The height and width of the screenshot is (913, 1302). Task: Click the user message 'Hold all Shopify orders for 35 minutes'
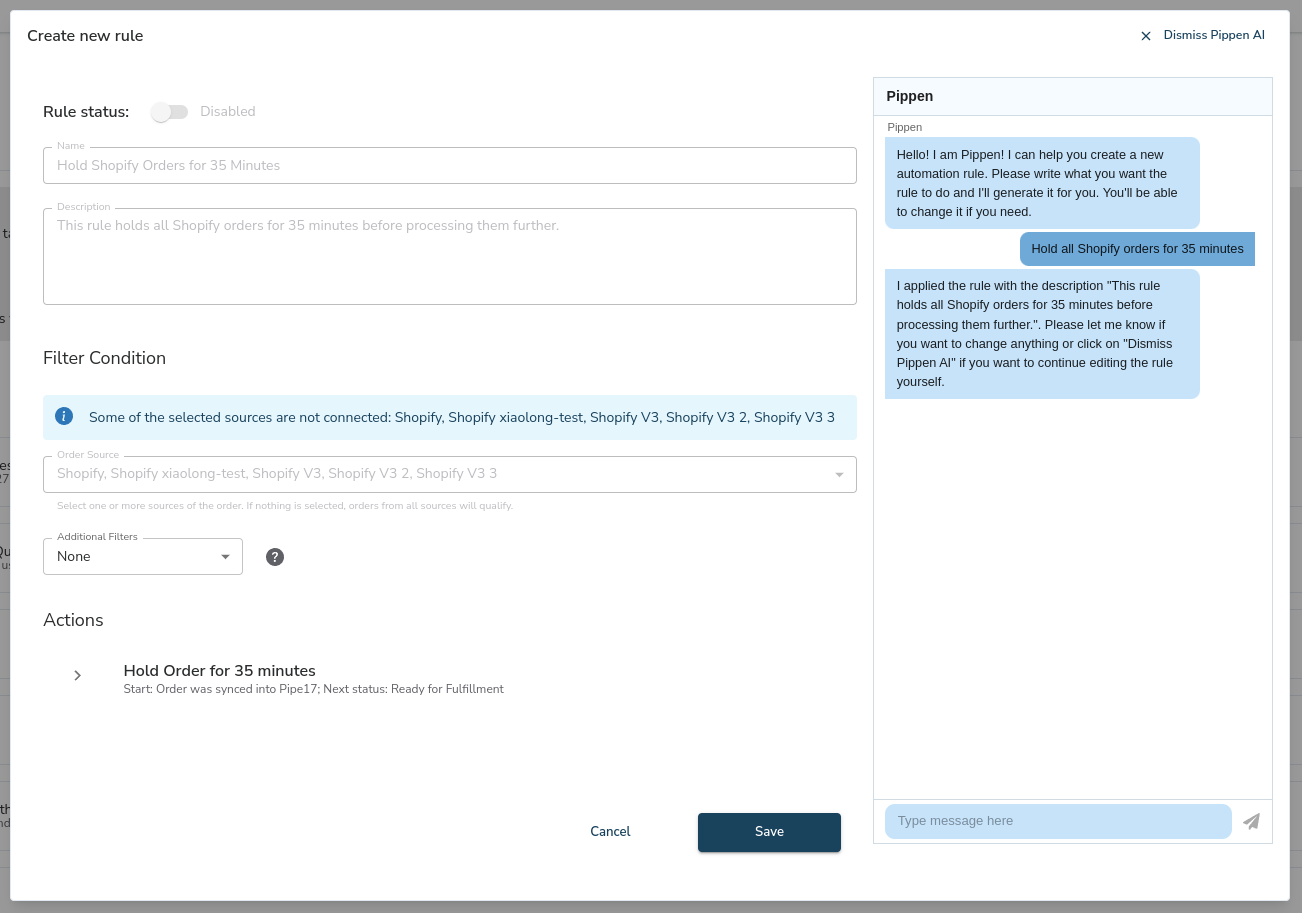pyautogui.click(x=1137, y=249)
